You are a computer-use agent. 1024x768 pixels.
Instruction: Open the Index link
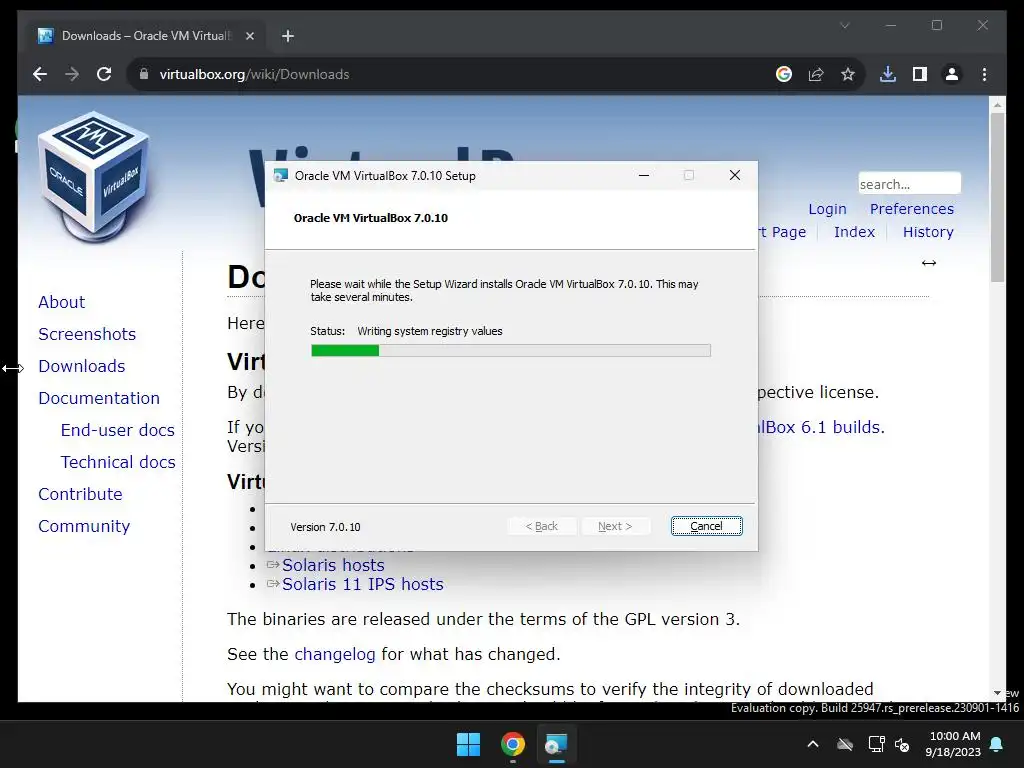(x=854, y=232)
